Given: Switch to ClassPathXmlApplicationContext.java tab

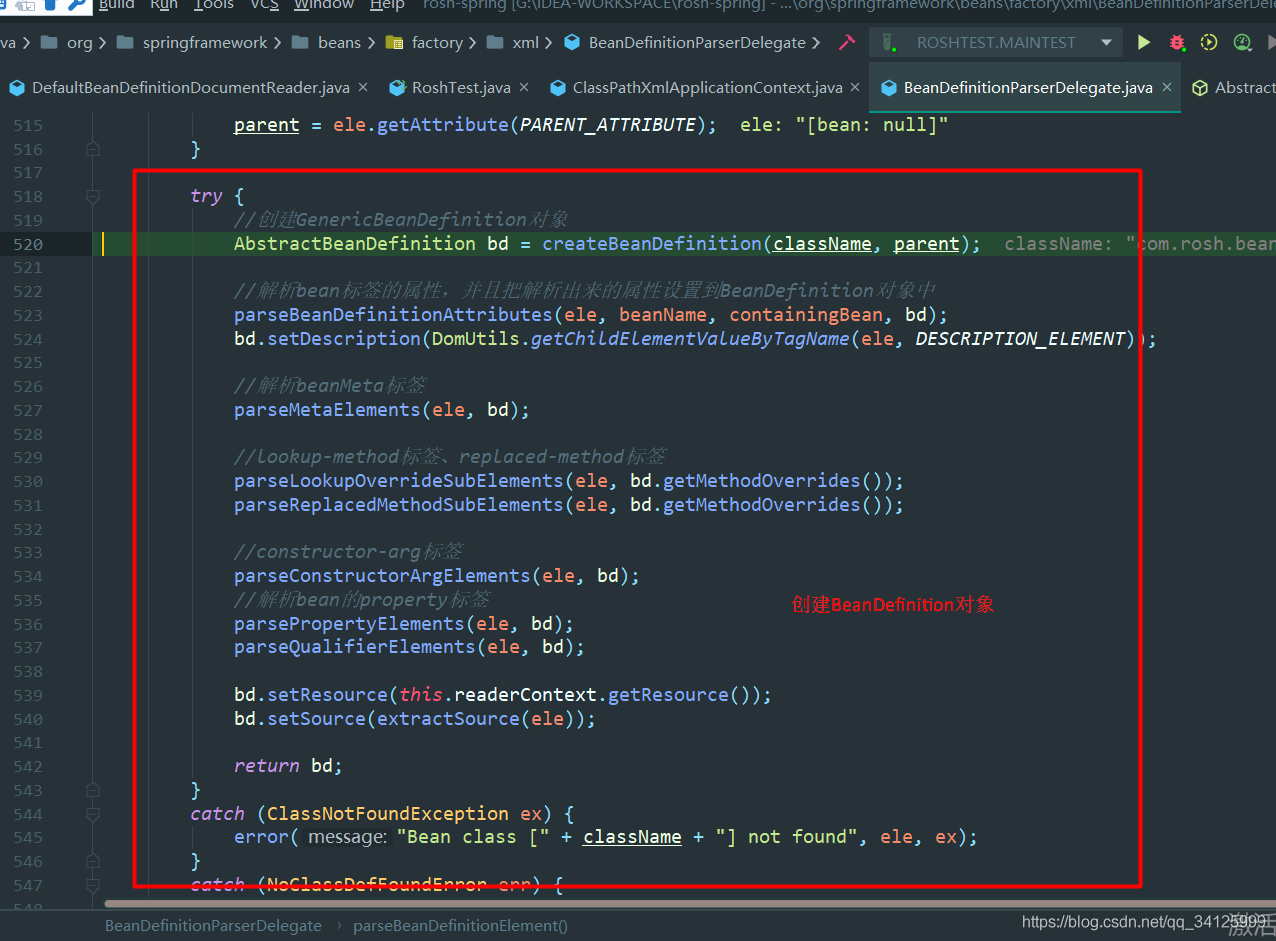Looking at the screenshot, I should [x=706, y=88].
